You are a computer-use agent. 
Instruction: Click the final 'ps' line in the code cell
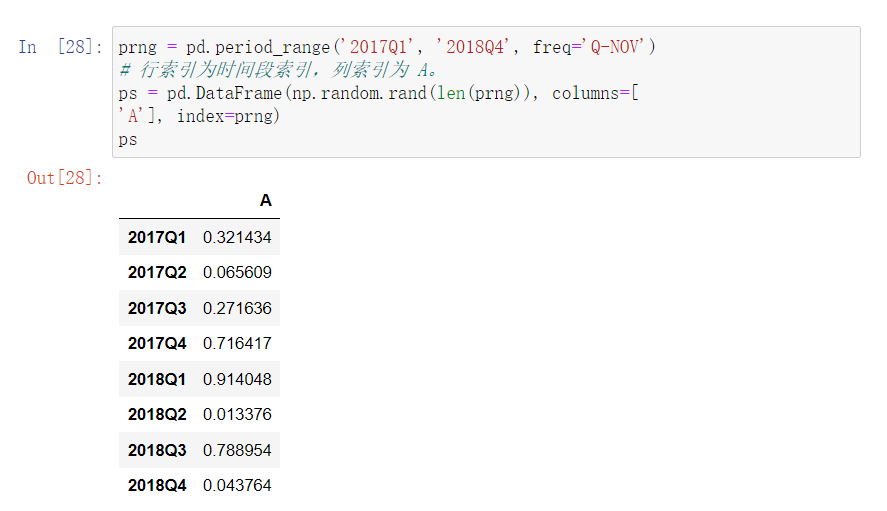coord(128,140)
